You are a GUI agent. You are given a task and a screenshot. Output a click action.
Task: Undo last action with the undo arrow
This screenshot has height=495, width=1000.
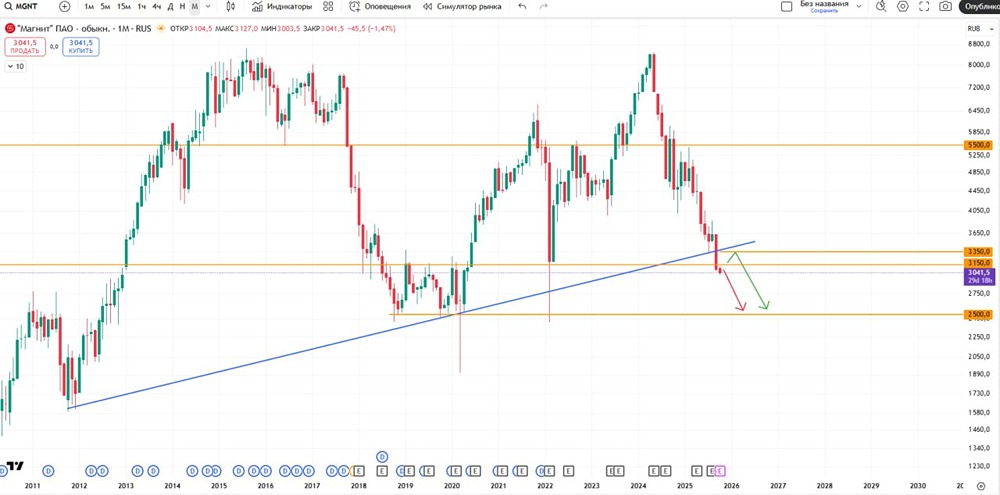point(522,6)
